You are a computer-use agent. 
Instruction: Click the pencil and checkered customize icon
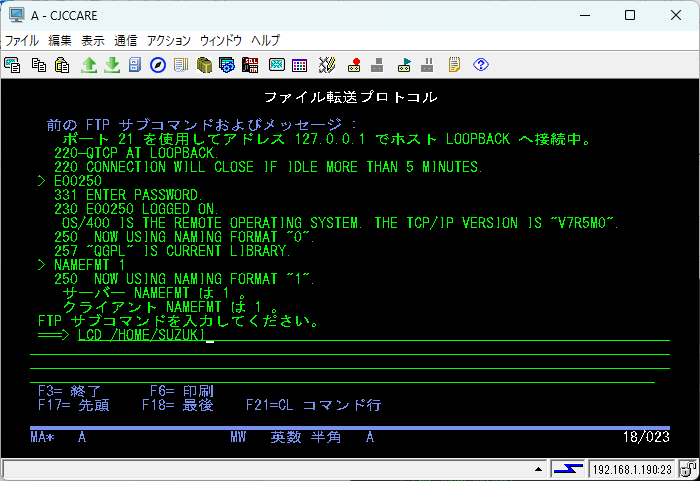[327, 65]
